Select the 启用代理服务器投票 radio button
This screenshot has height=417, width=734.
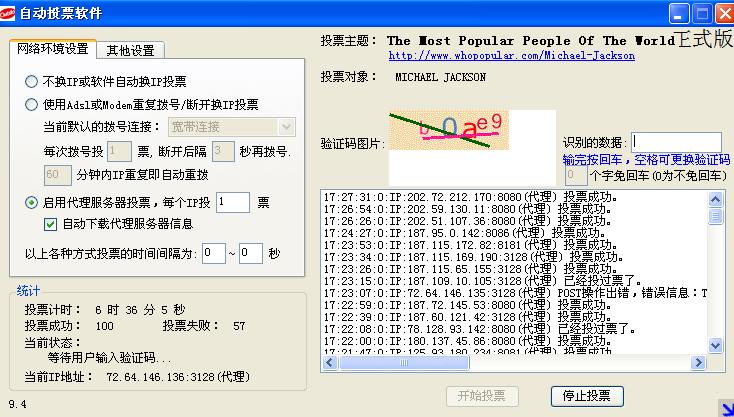coord(32,202)
